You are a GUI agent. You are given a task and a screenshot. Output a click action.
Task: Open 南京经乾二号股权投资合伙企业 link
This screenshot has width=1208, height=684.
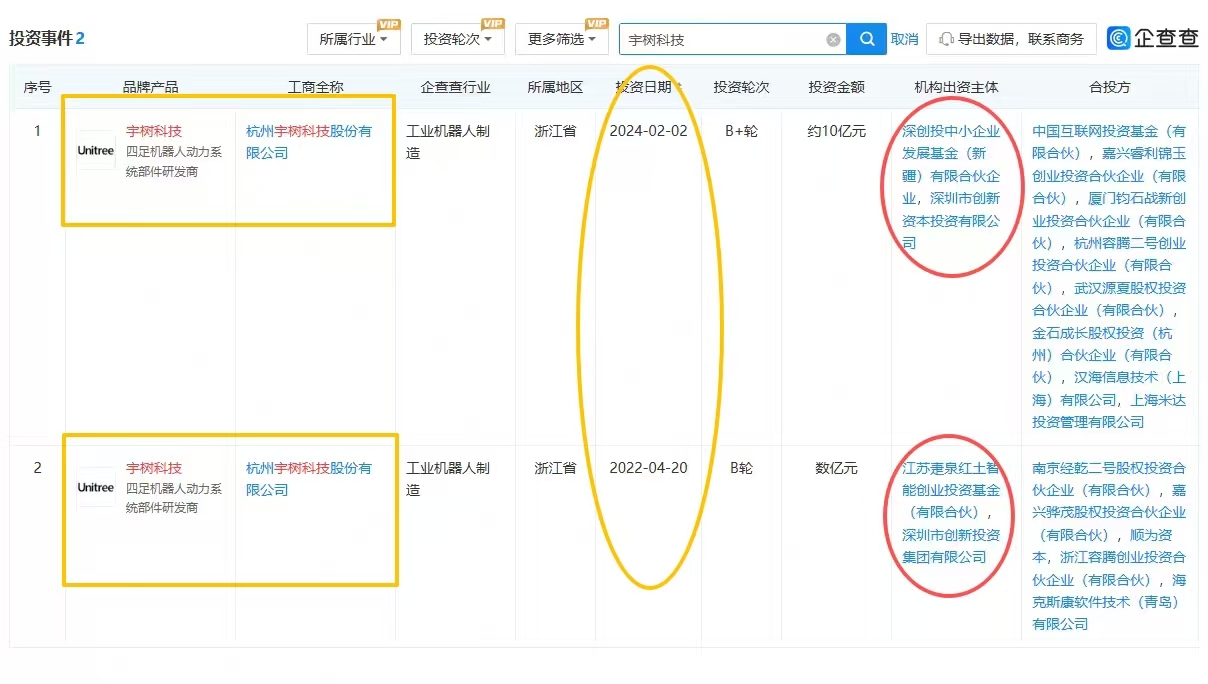click(1109, 479)
